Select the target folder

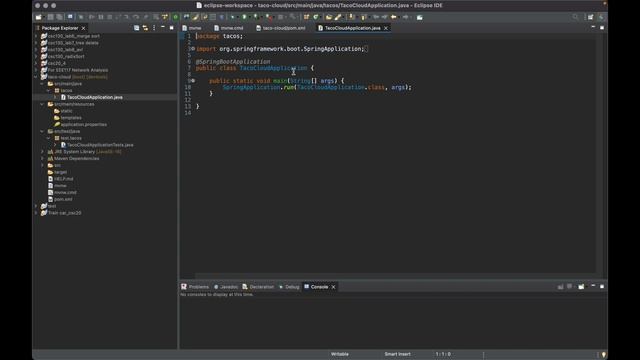[x=60, y=172]
